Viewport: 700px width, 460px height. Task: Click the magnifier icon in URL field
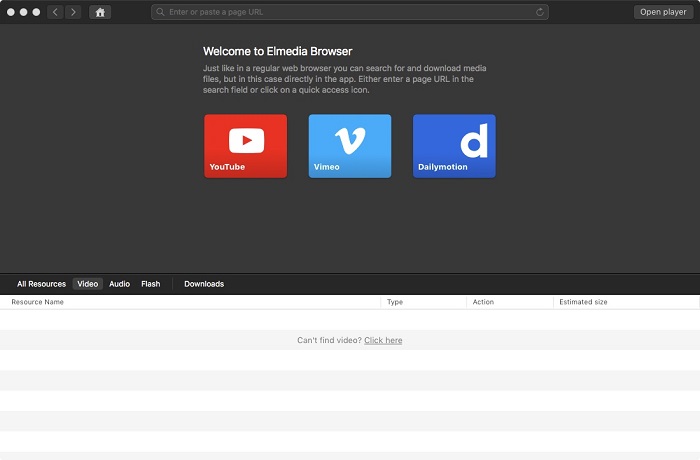160,12
